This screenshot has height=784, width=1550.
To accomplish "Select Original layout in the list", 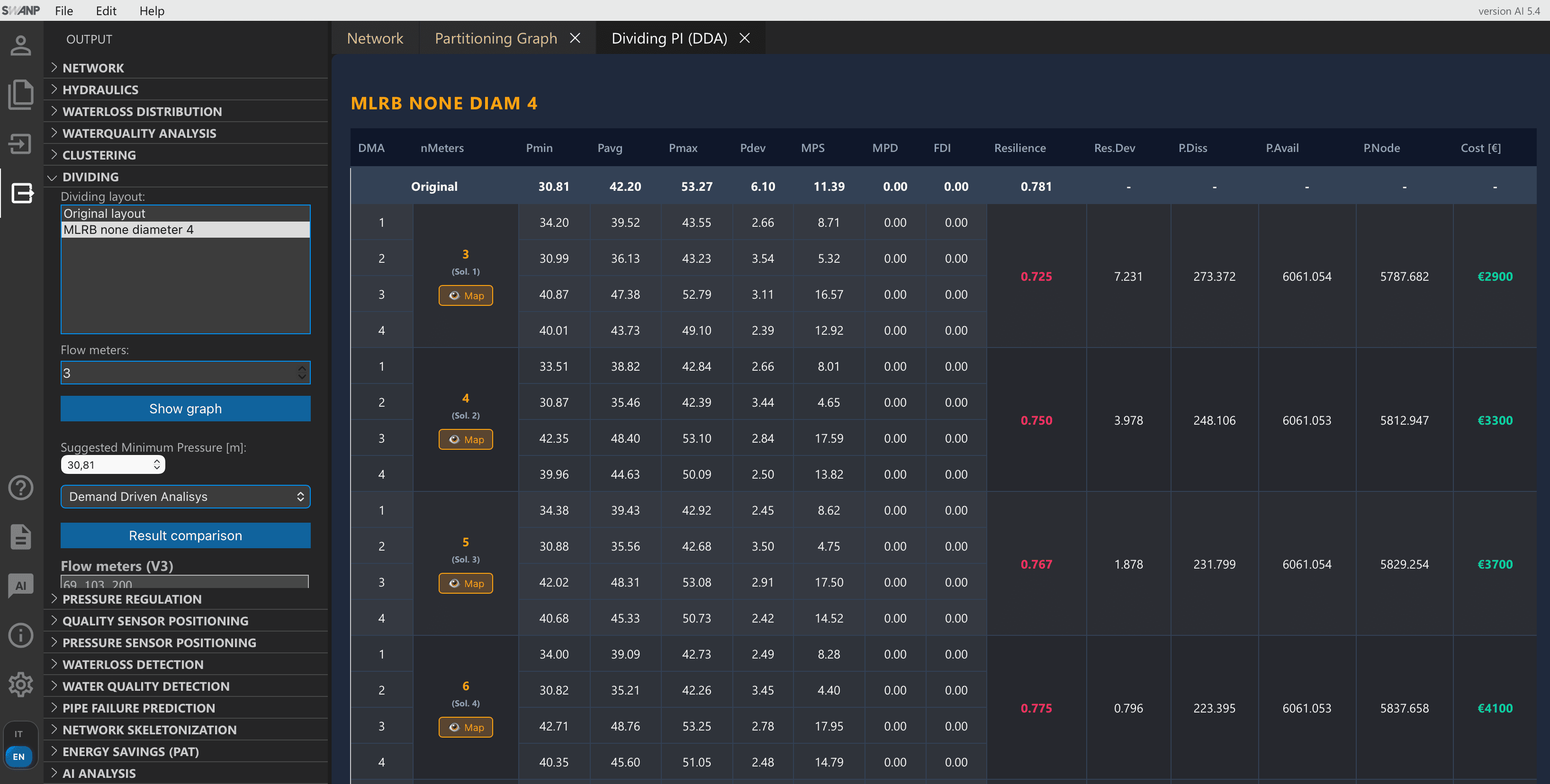I will coord(185,214).
